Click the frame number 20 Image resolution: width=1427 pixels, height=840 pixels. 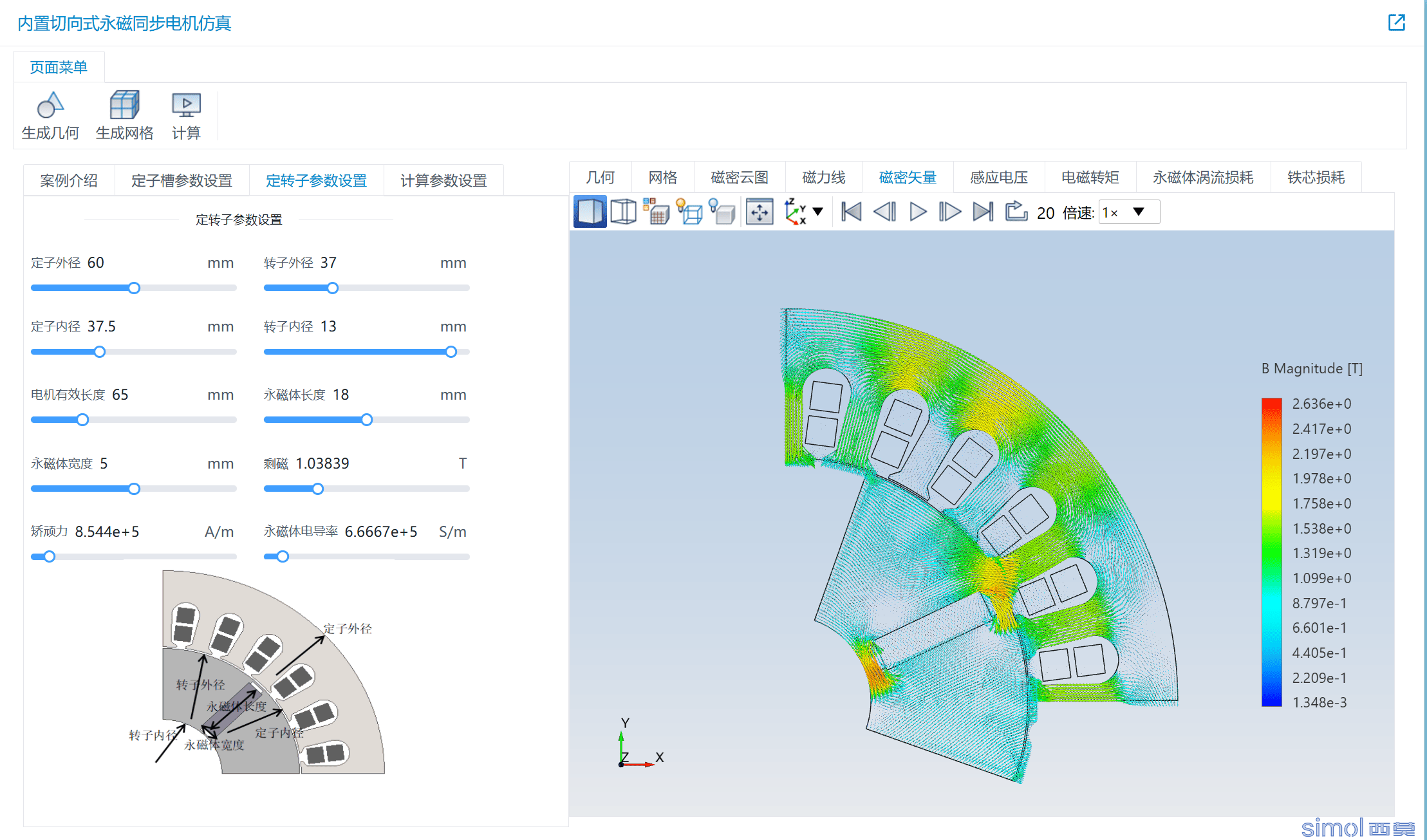pyautogui.click(x=1045, y=213)
